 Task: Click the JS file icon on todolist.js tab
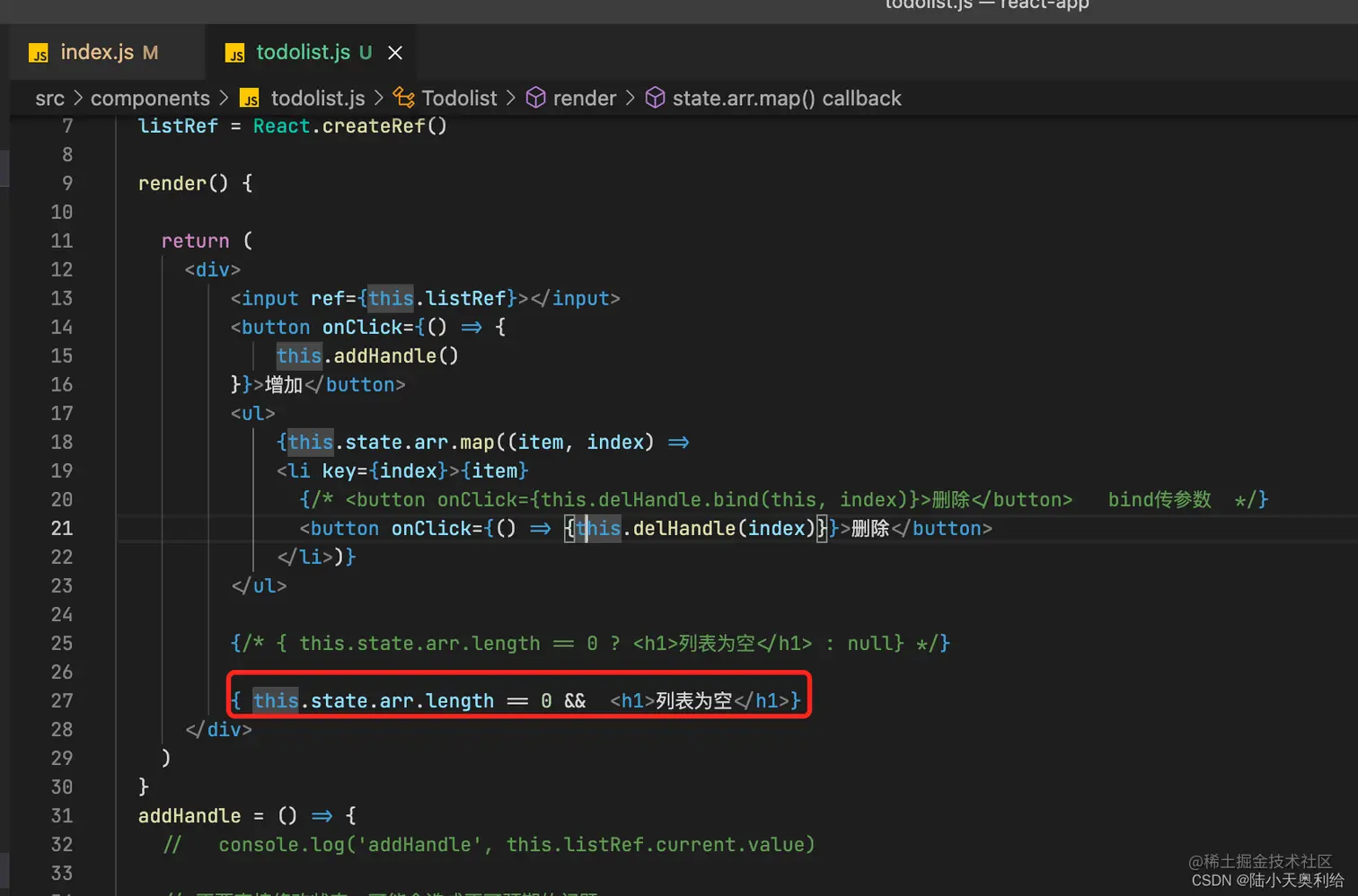tap(234, 53)
